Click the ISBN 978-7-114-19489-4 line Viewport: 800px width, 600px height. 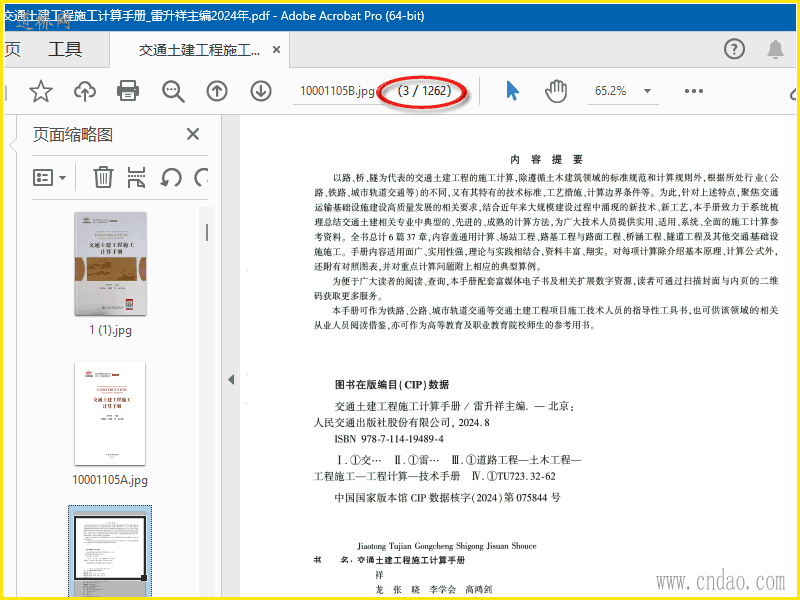point(389,439)
